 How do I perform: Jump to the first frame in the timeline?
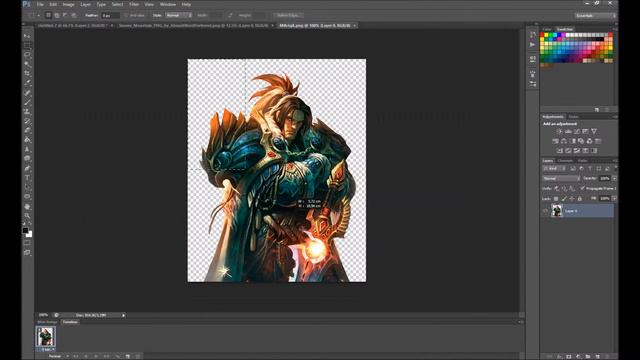pyautogui.click(x=76, y=356)
